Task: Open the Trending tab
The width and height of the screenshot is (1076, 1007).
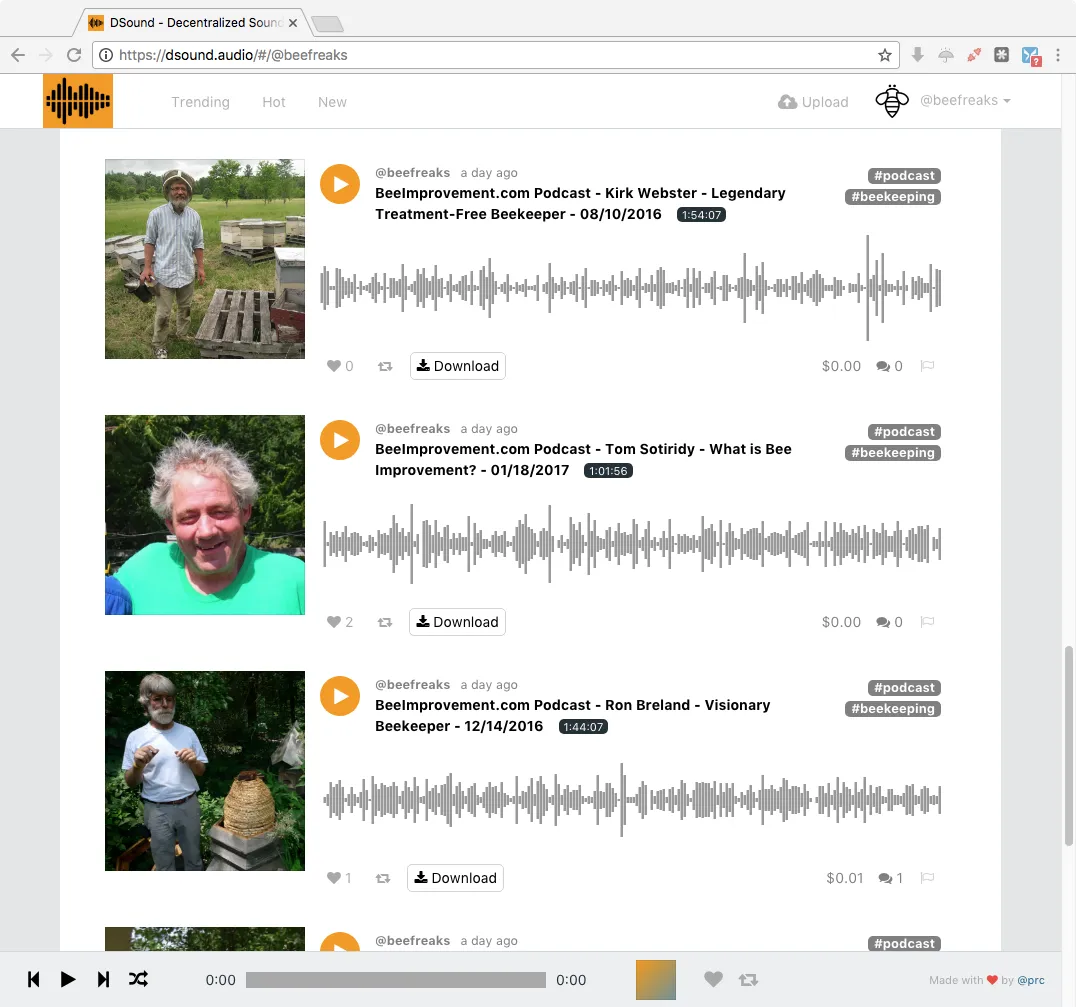Action: [x=200, y=102]
